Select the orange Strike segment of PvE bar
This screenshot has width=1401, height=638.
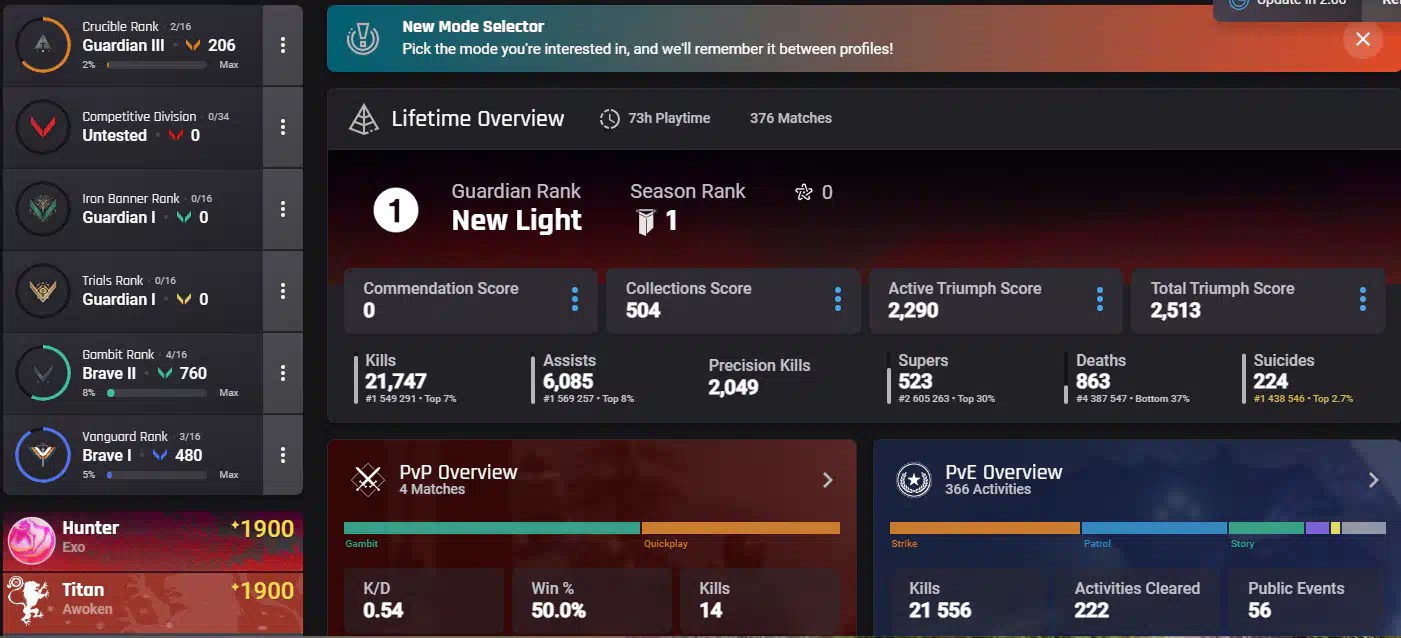985,528
